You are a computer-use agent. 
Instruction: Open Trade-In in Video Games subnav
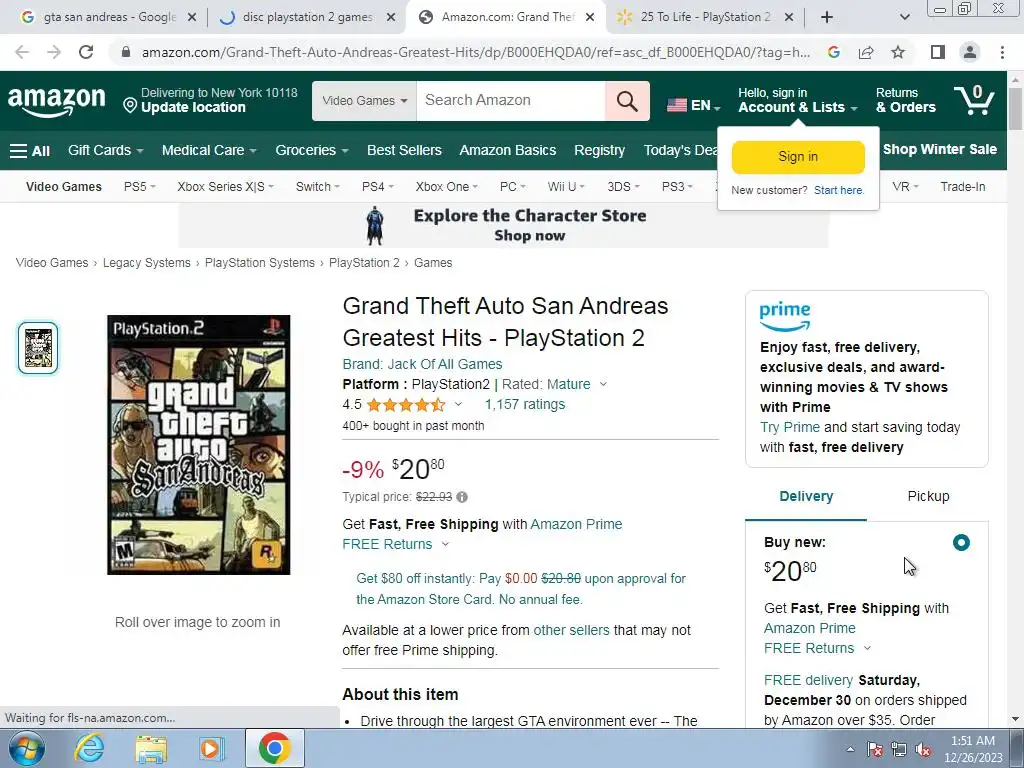click(x=963, y=187)
